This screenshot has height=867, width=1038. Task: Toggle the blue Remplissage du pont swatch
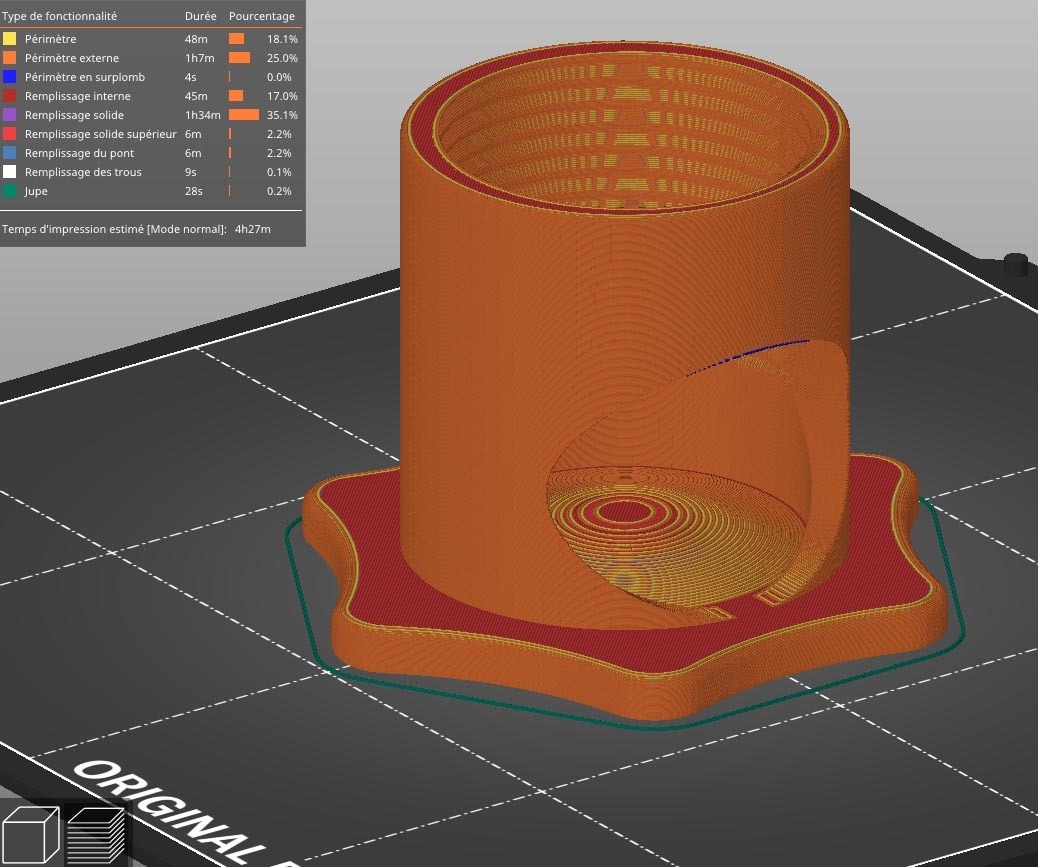[9, 153]
